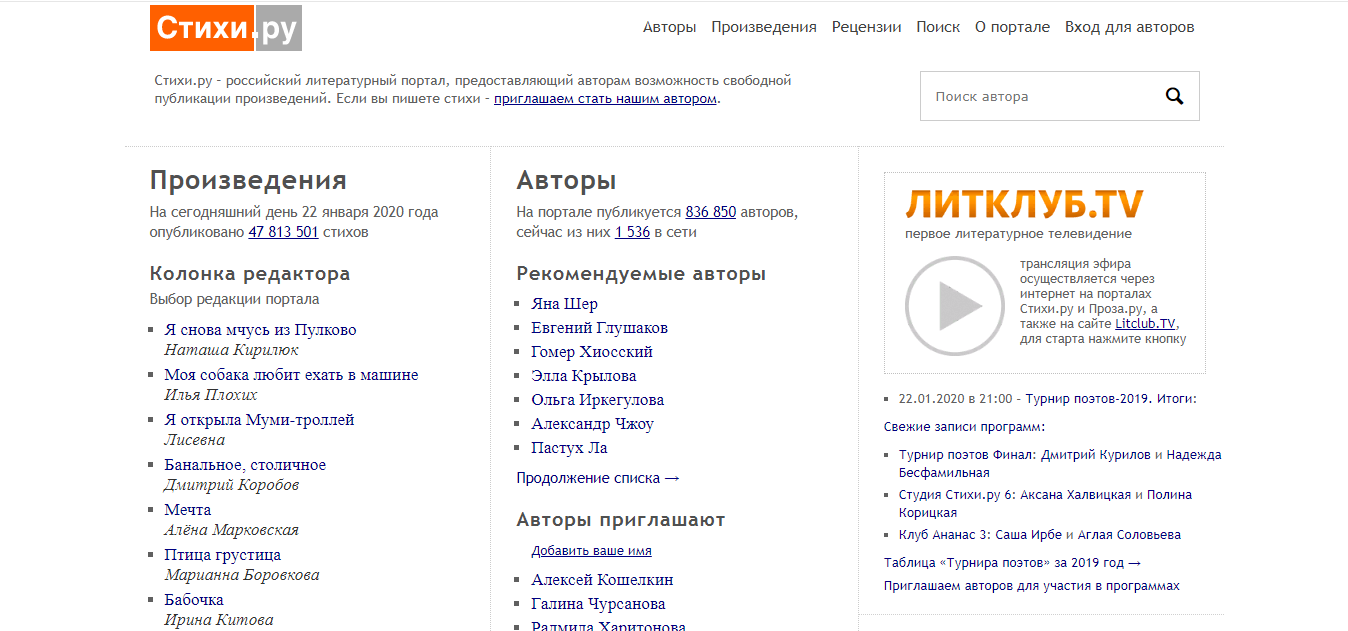Open Приглашаем авторов для участия в программах
The image size is (1348, 631).
coord(1031,586)
